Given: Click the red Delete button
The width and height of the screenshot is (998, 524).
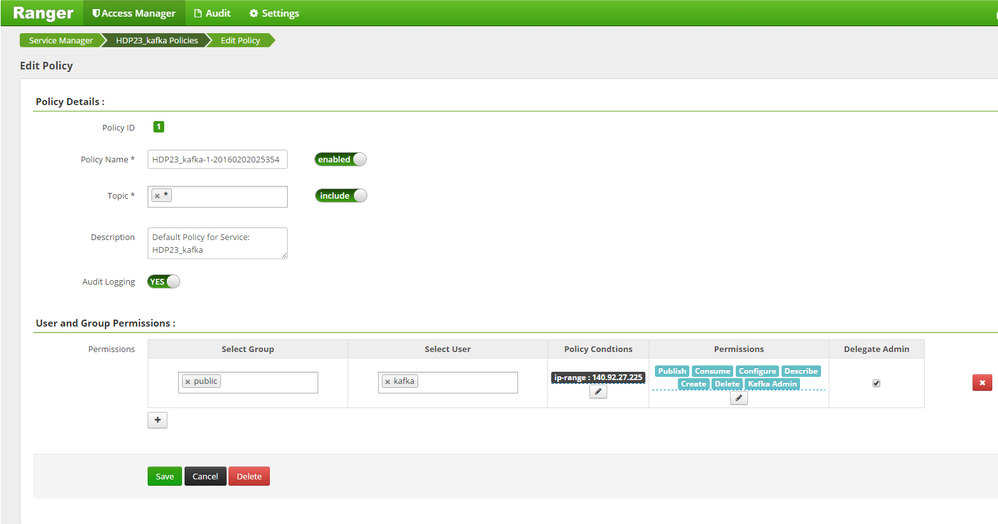Looking at the screenshot, I should click(x=249, y=476).
